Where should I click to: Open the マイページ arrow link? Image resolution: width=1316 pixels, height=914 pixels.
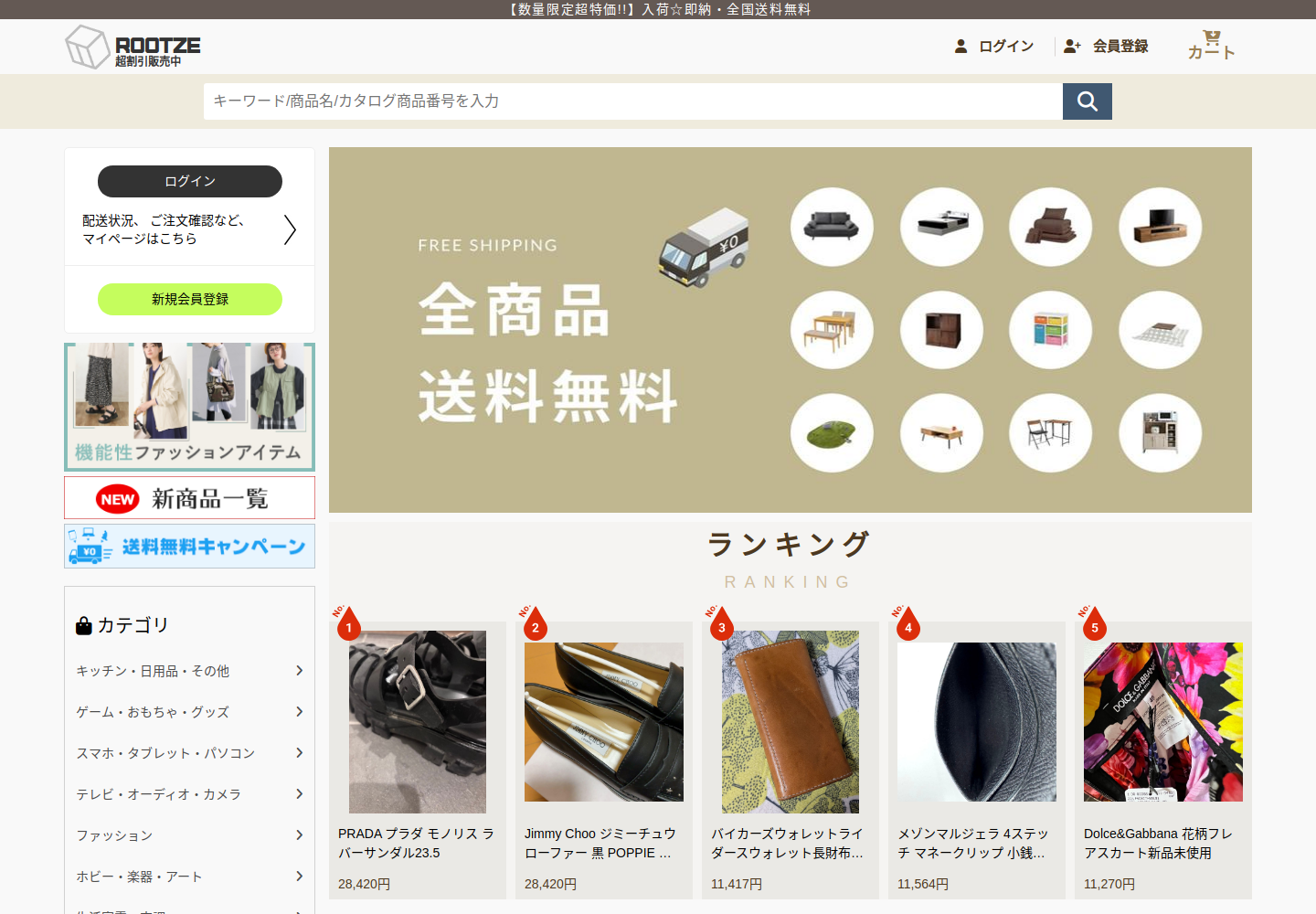pos(290,229)
